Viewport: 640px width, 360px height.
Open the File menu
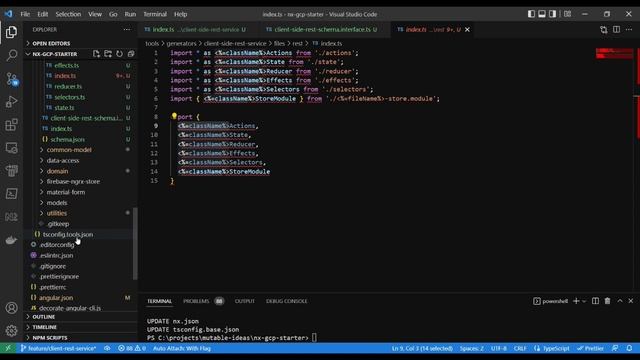(x=25, y=14)
